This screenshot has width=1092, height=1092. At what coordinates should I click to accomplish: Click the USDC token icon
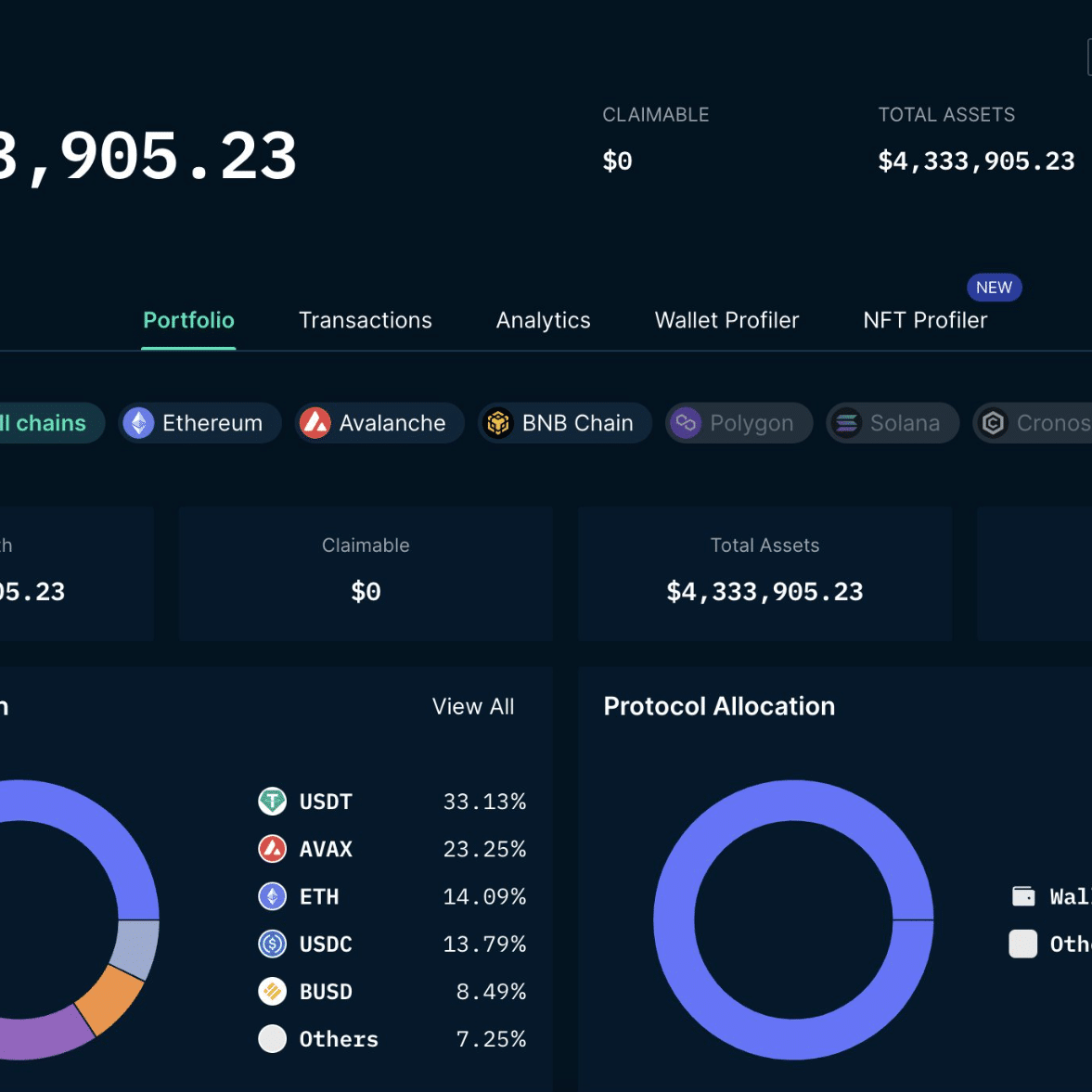pos(272,944)
